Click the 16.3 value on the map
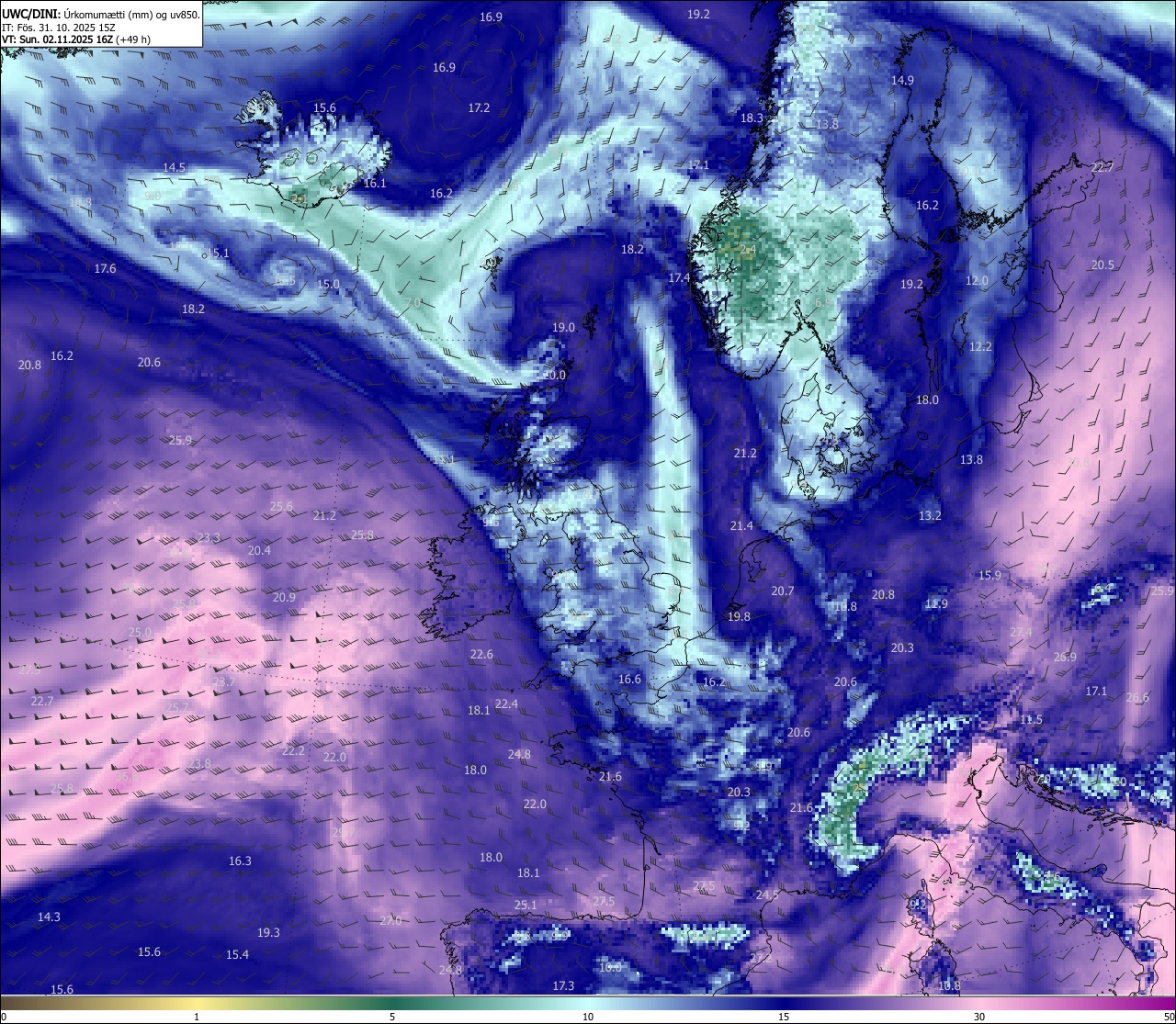 [x=240, y=861]
